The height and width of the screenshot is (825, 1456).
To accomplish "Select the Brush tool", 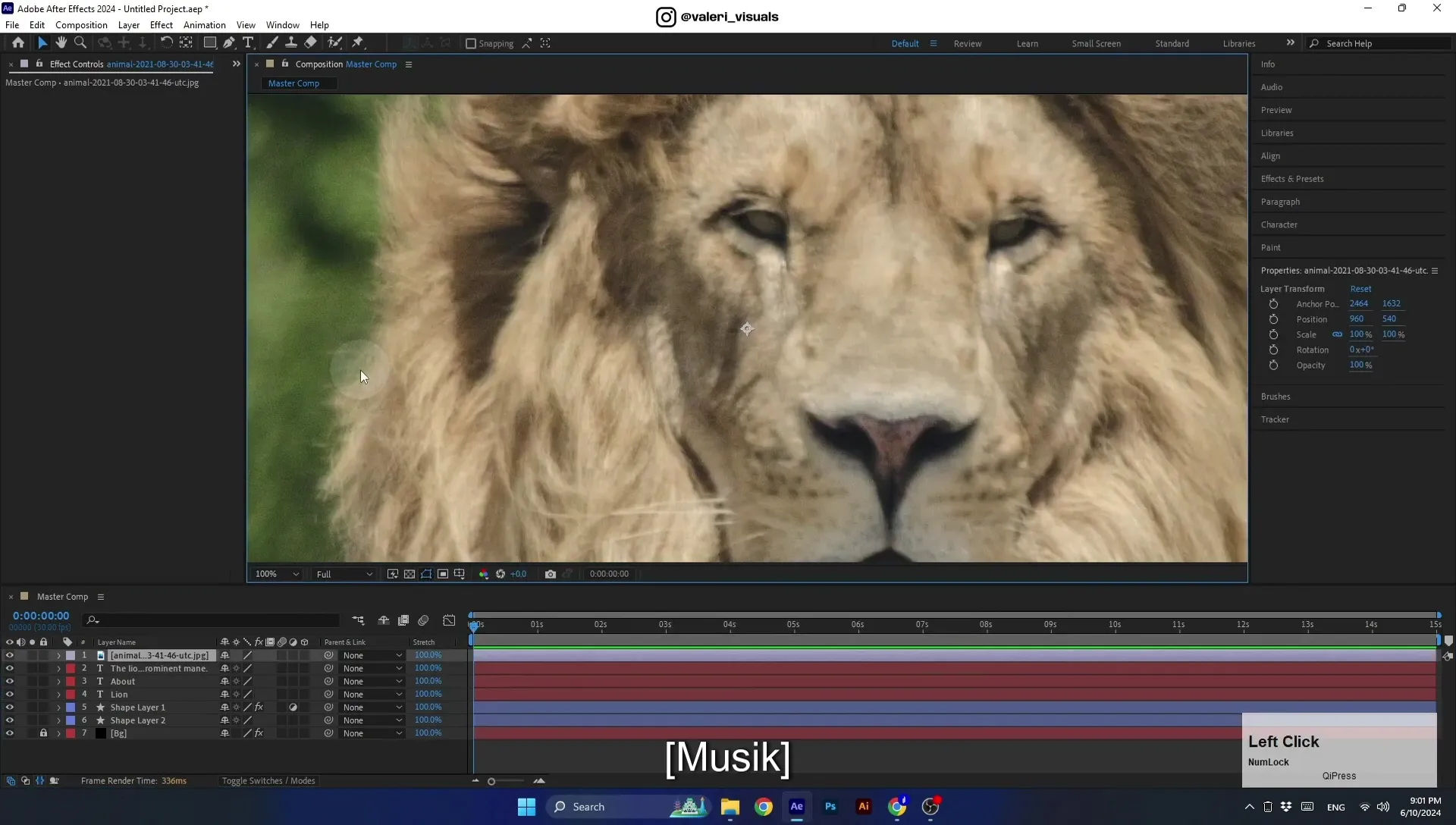I will tap(272, 43).
